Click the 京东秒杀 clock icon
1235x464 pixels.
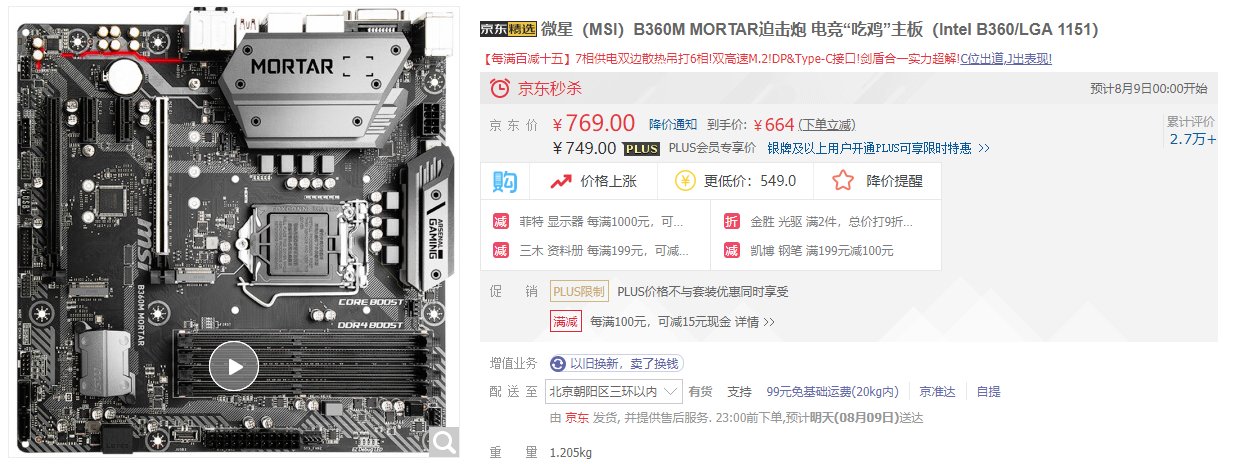499,88
